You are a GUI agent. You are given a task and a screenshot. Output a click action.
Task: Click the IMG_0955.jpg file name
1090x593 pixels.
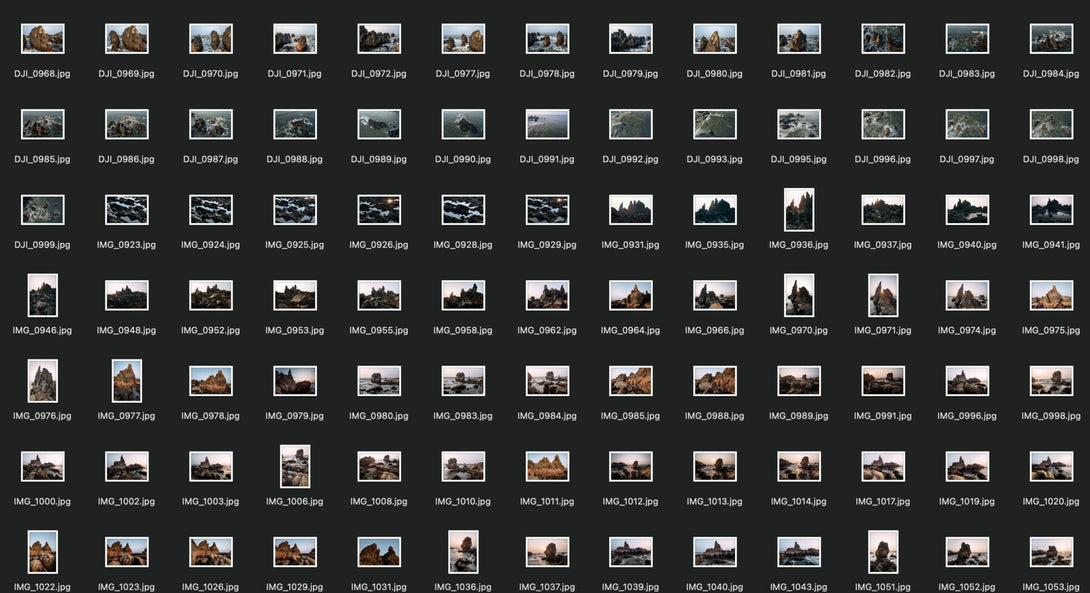379,330
